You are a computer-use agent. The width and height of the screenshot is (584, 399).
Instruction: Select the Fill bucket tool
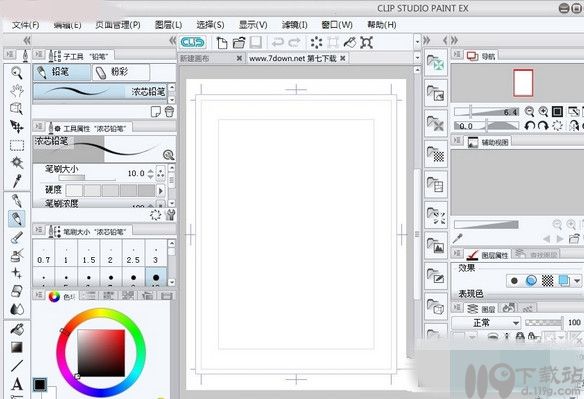coord(17,329)
